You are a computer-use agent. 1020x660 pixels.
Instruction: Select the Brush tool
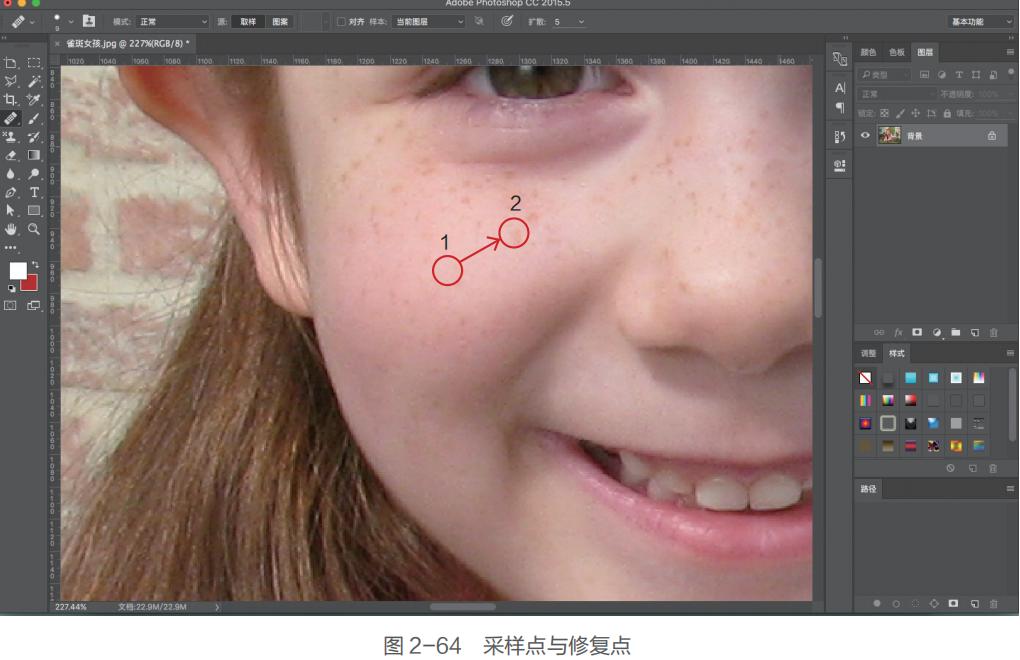coord(34,118)
